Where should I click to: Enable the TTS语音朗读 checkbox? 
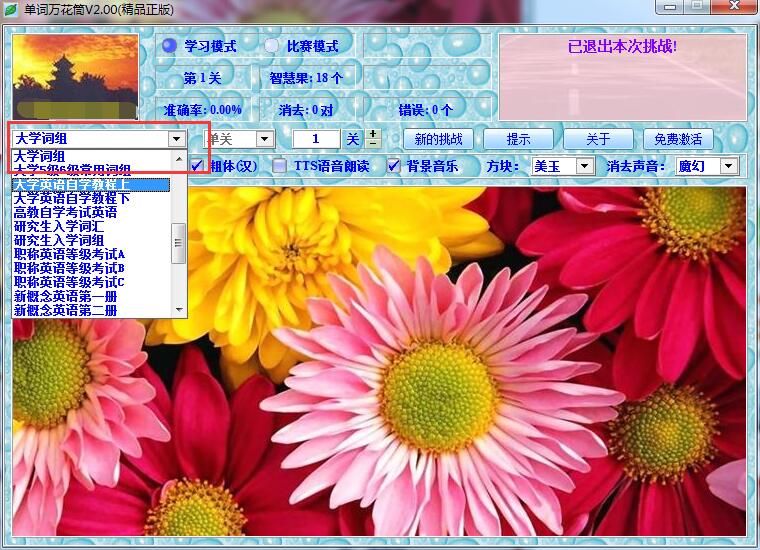click(279, 166)
